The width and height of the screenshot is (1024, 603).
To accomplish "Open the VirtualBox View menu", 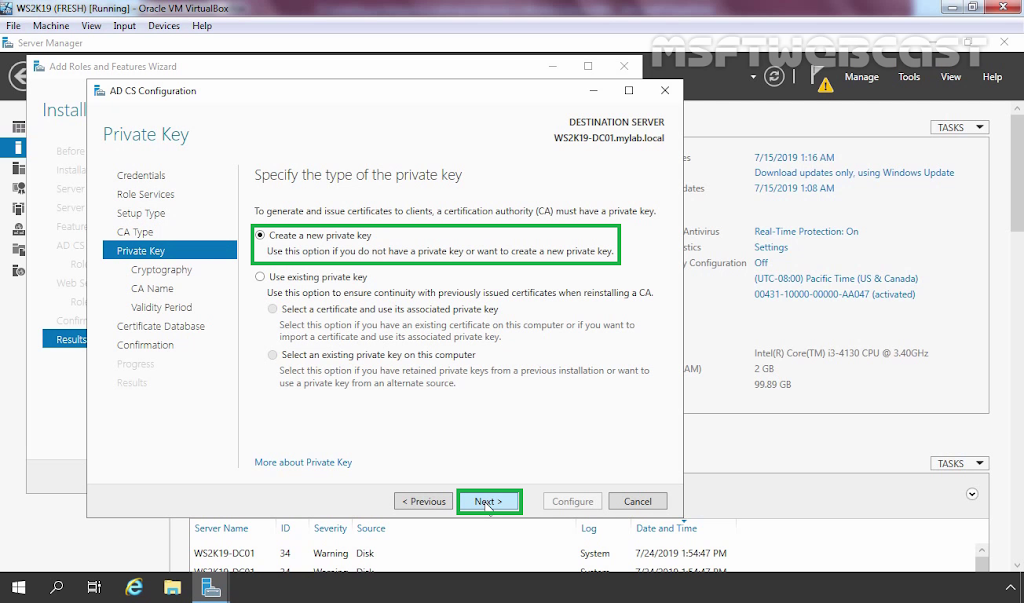I will [x=91, y=25].
